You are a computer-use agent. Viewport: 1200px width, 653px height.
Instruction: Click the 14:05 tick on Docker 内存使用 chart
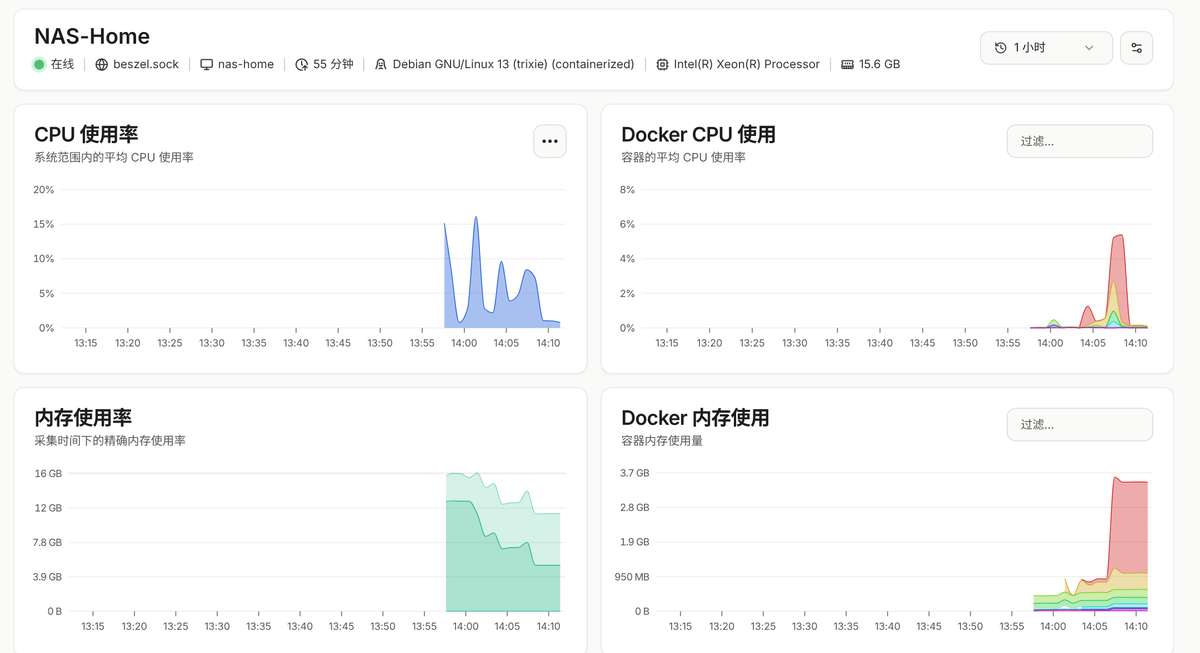tap(1094, 626)
